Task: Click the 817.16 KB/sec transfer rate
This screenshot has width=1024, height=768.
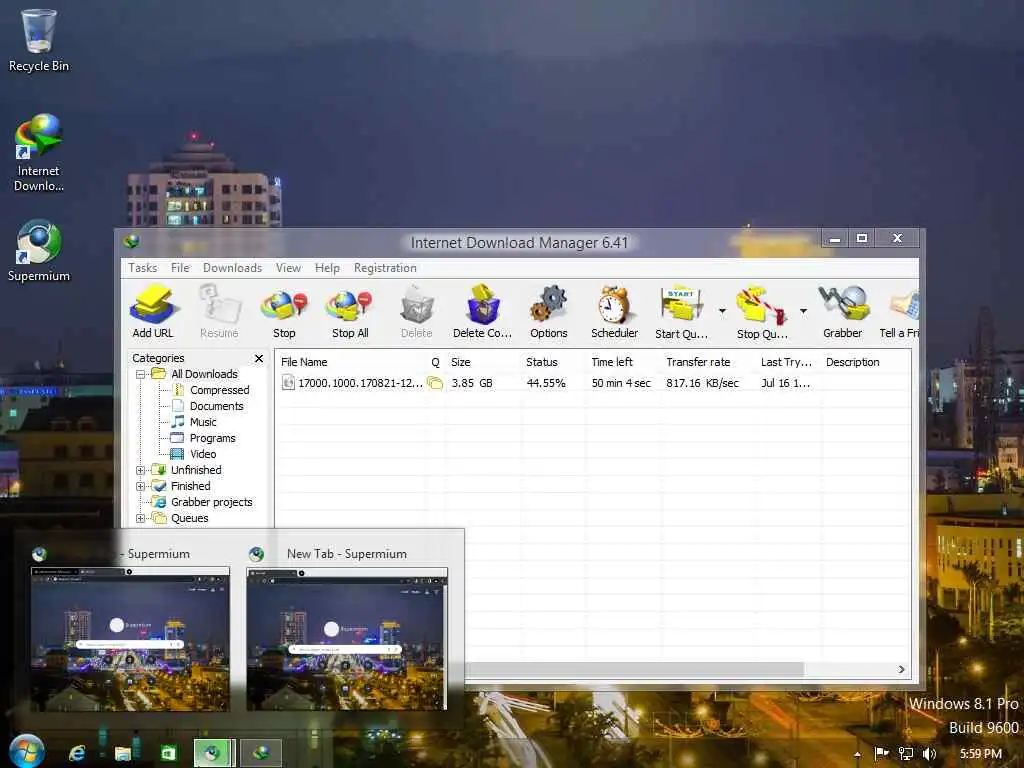Action: (x=702, y=383)
